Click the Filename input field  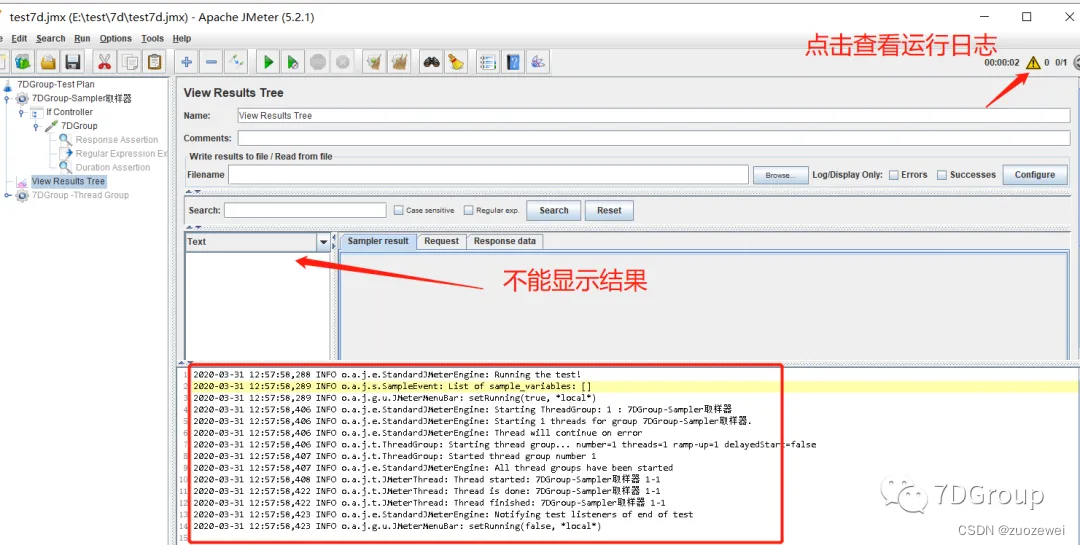click(x=488, y=175)
